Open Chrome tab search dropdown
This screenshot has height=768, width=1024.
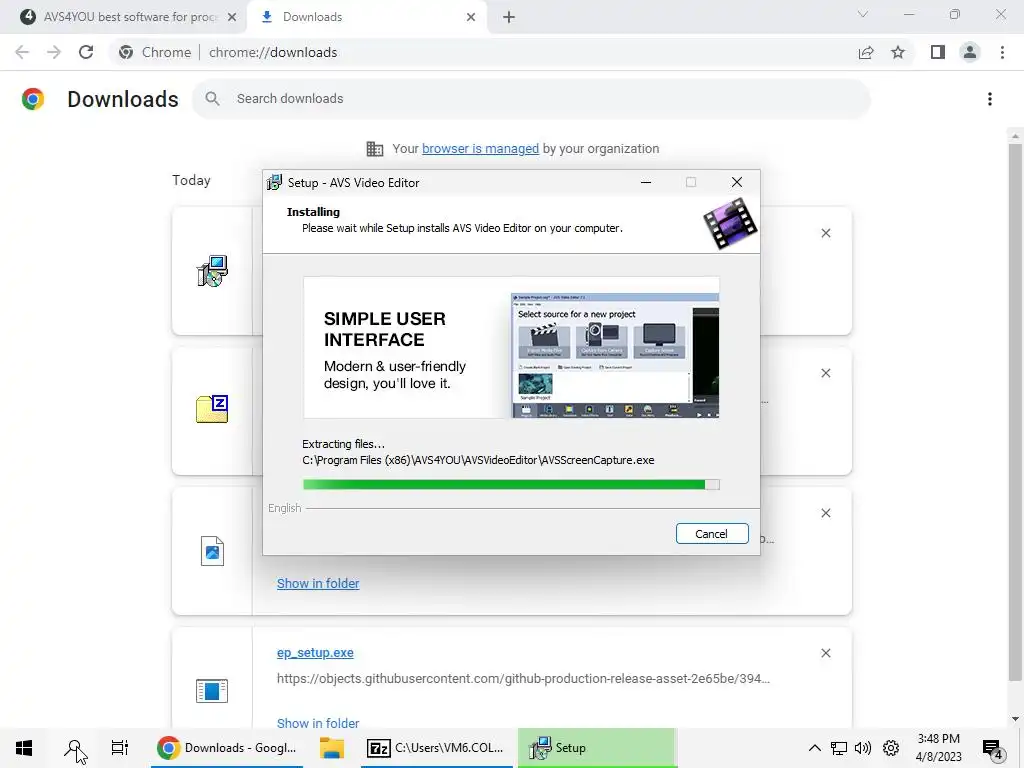coord(863,14)
